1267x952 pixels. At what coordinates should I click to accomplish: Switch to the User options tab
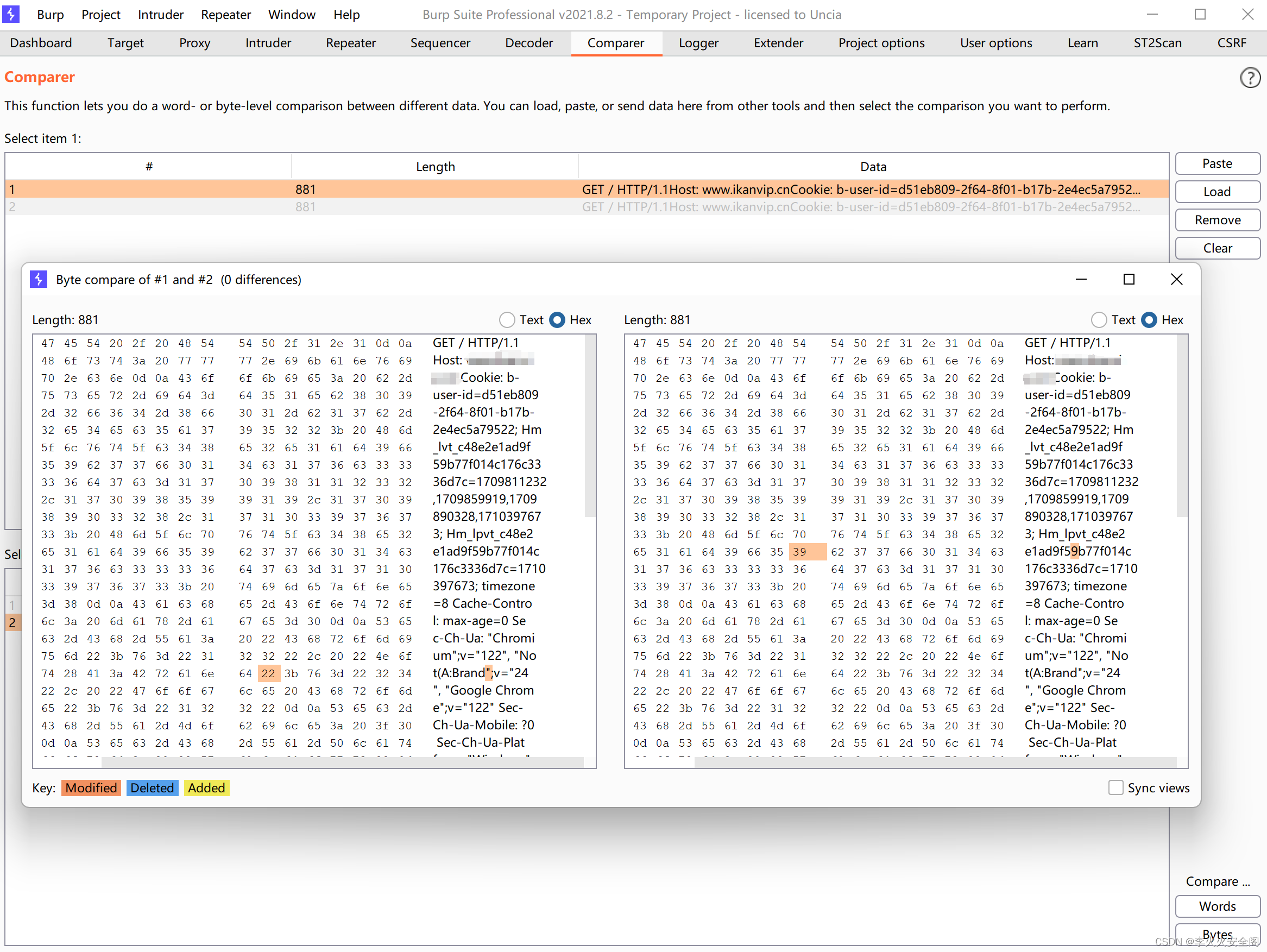pos(995,43)
